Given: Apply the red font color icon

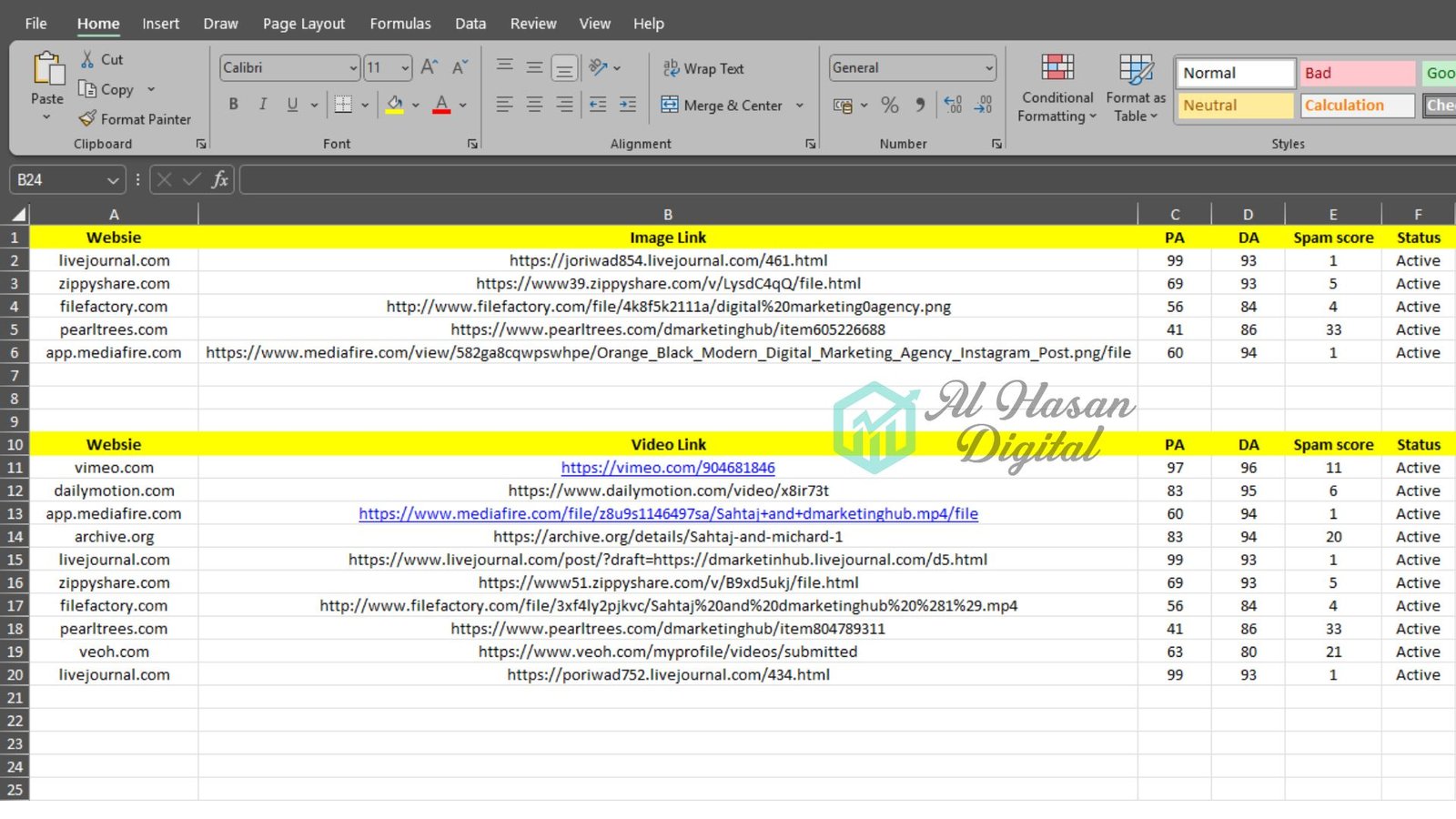Looking at the screenshot, I should [441, 105].
